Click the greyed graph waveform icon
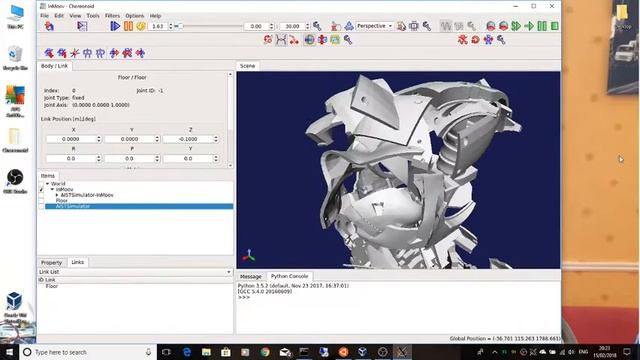640x360 pixels. coord(446,26)
